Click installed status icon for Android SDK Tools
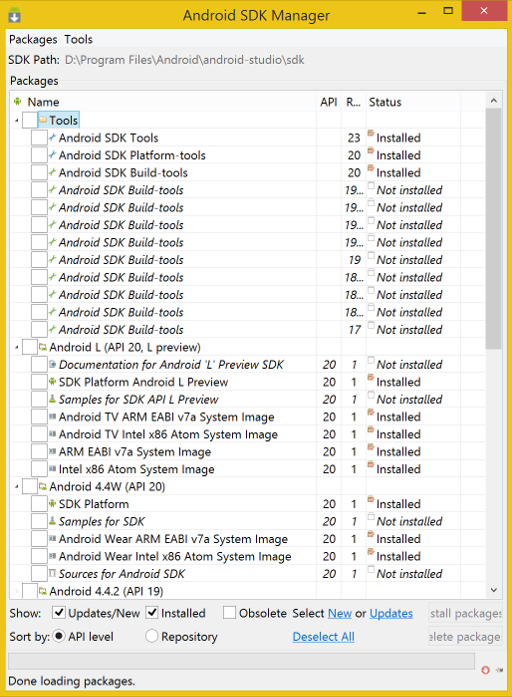Viewport: 512px width, 697px height. (371, 133)
